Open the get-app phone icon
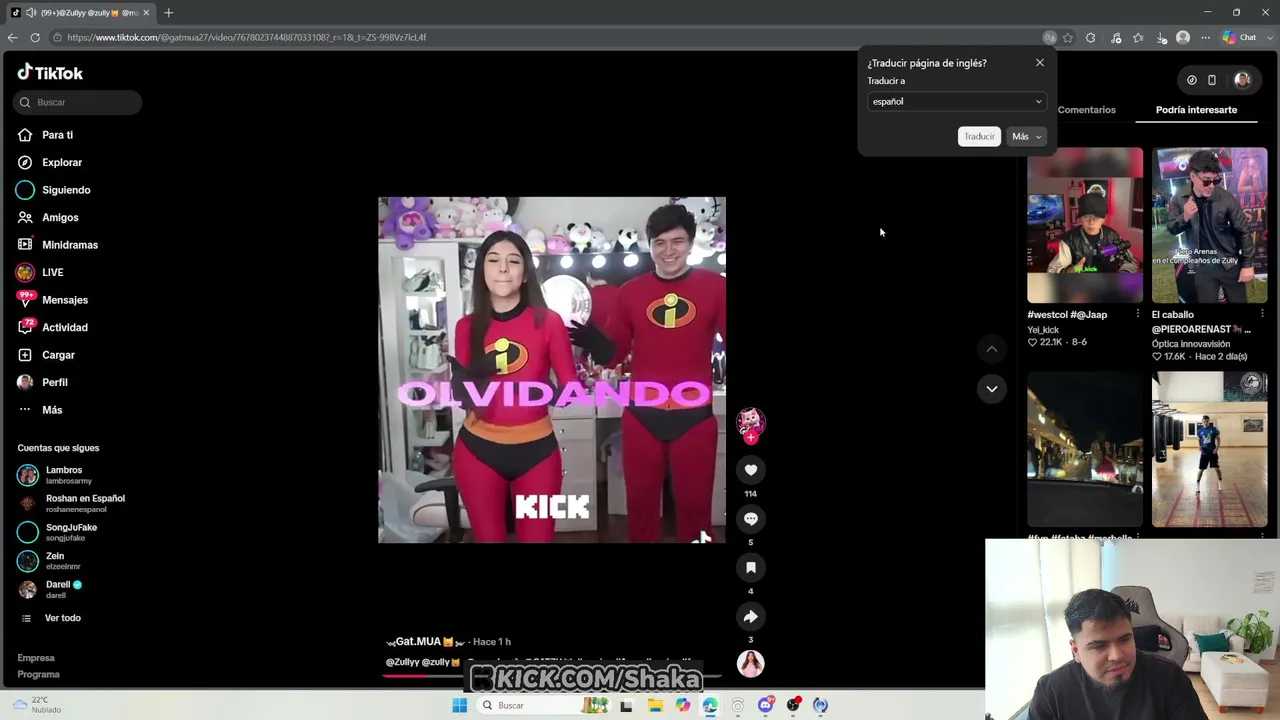 pyautogui.click(x=1211, y=80)
